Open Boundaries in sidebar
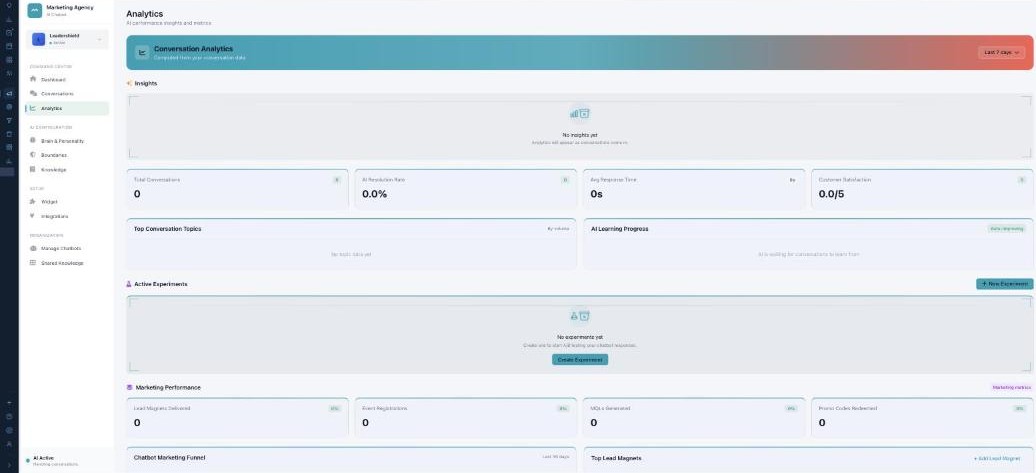The width and height of the screenshot is (1036, 473). [67, 155]
